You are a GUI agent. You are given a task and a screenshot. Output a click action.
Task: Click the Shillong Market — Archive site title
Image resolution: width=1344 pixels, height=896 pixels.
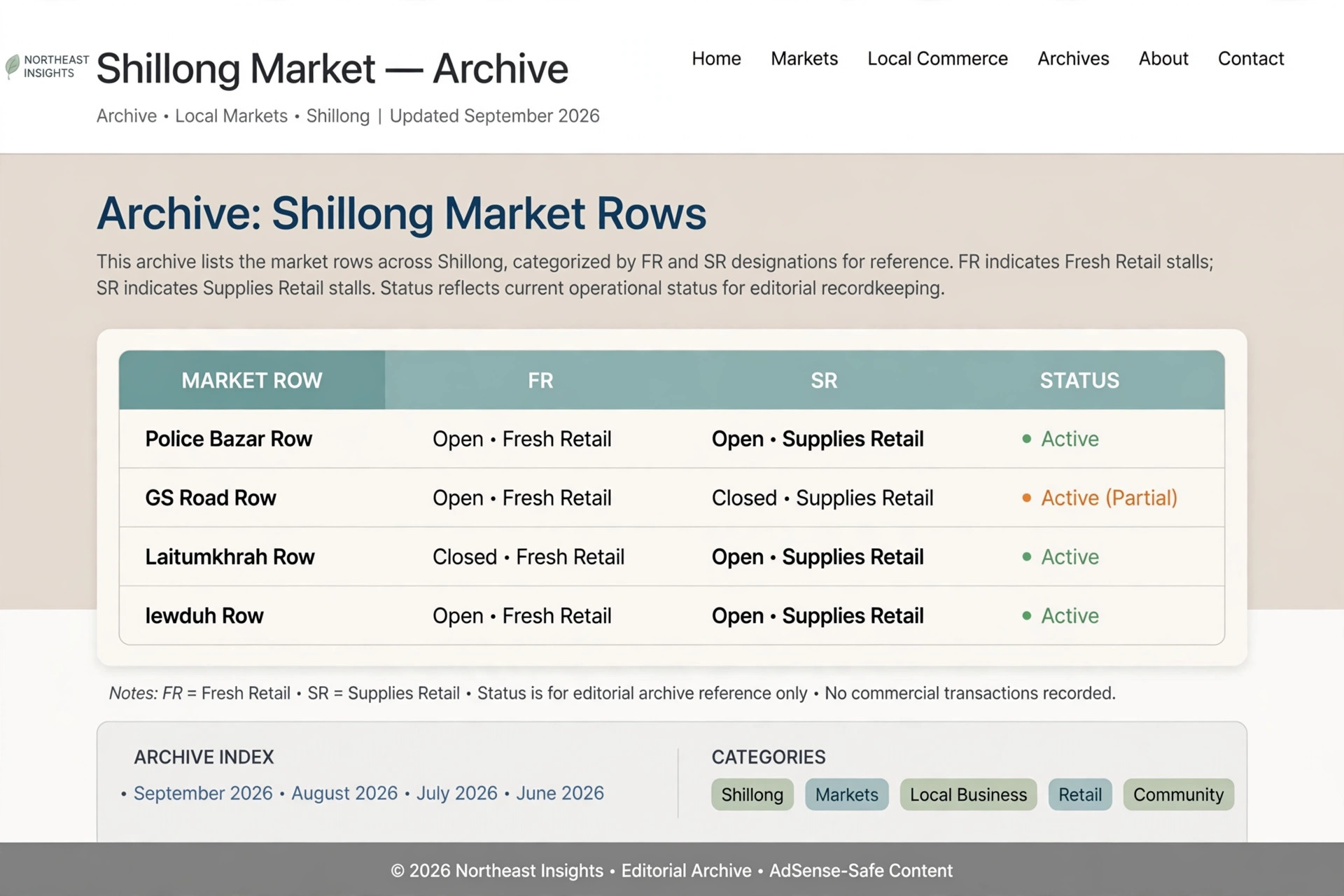coord(332,69)
